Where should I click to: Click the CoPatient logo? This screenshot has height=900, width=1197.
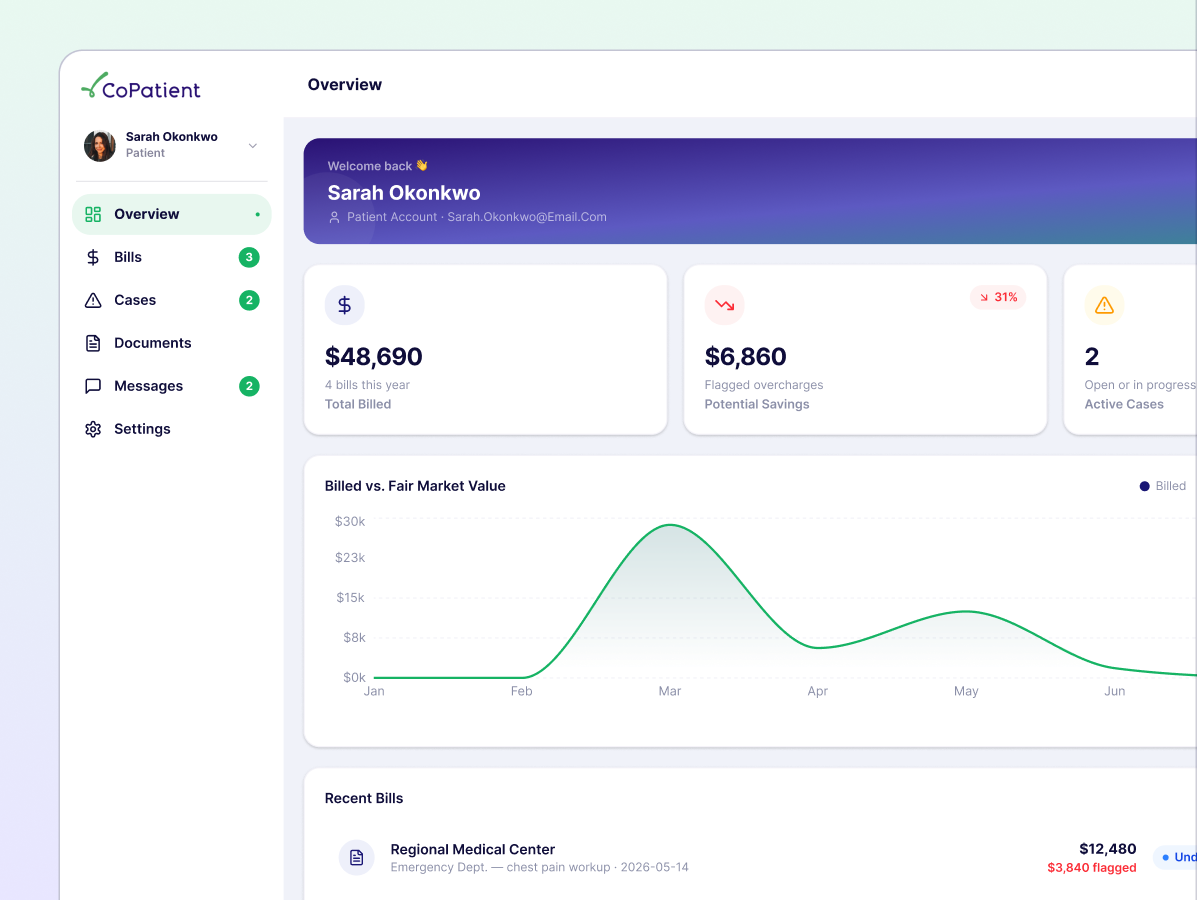tap(141, 86)
